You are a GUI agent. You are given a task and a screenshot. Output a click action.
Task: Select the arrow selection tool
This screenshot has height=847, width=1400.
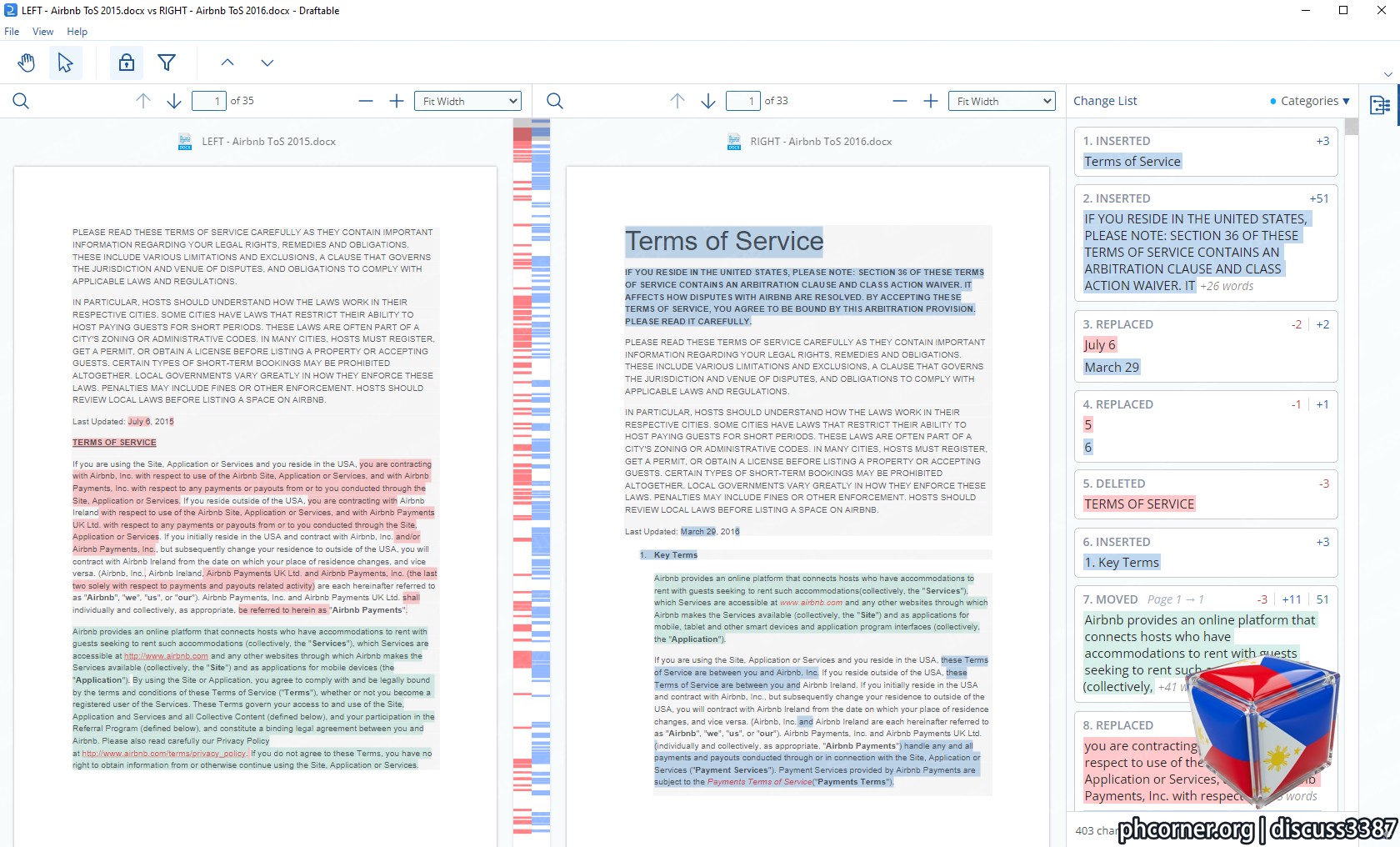pos(65,63)
